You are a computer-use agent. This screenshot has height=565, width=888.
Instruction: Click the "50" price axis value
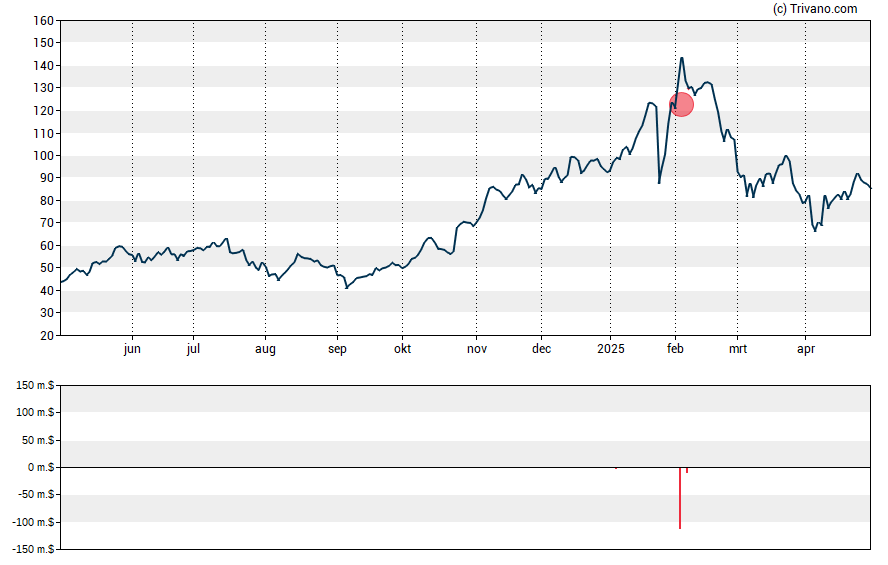point(47,268)
